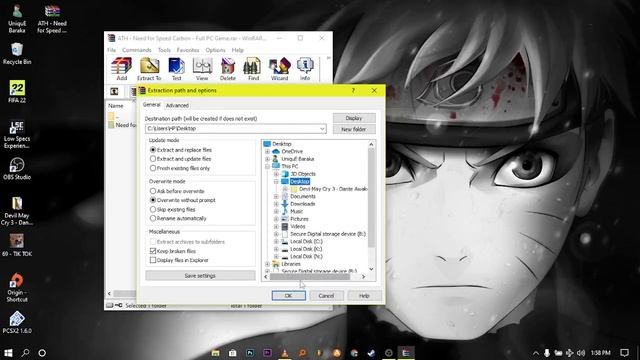Click the Find toolbar icon in WinRAR
The width and height of the screenshot is (640, 360).
pos(253,69)
